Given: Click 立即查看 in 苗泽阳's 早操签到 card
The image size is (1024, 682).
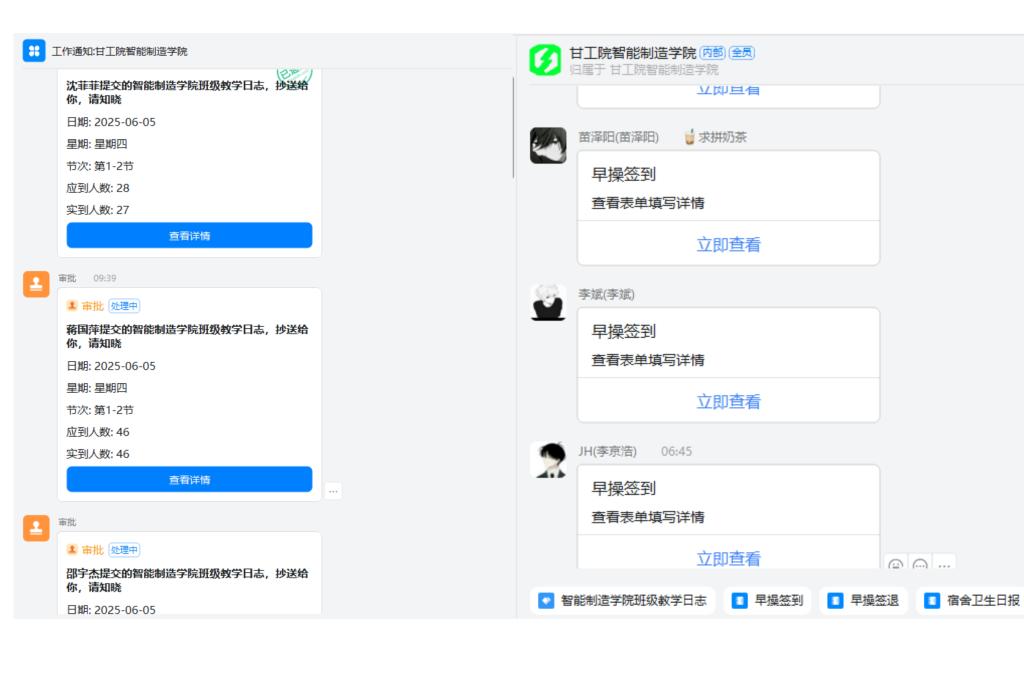Looking at the screenshot, I should tap(728, 244).
